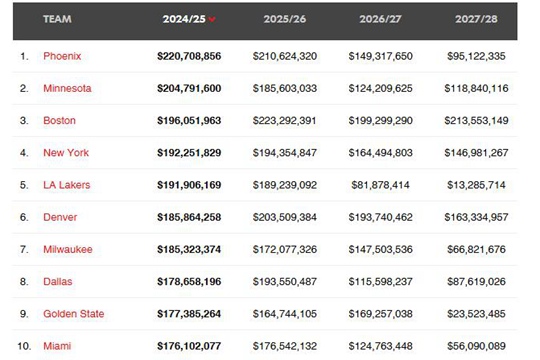
Task: Open the Boston team link
Action: 59,121
